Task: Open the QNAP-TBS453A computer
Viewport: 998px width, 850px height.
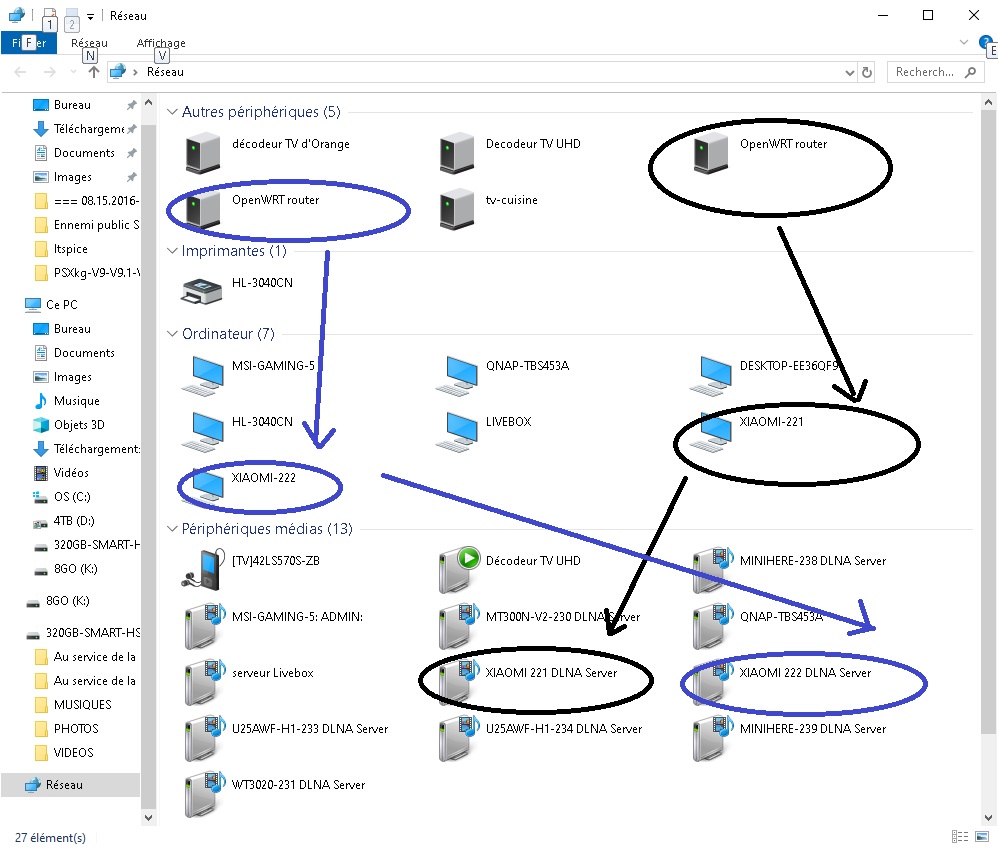Action: coord(457,373)
